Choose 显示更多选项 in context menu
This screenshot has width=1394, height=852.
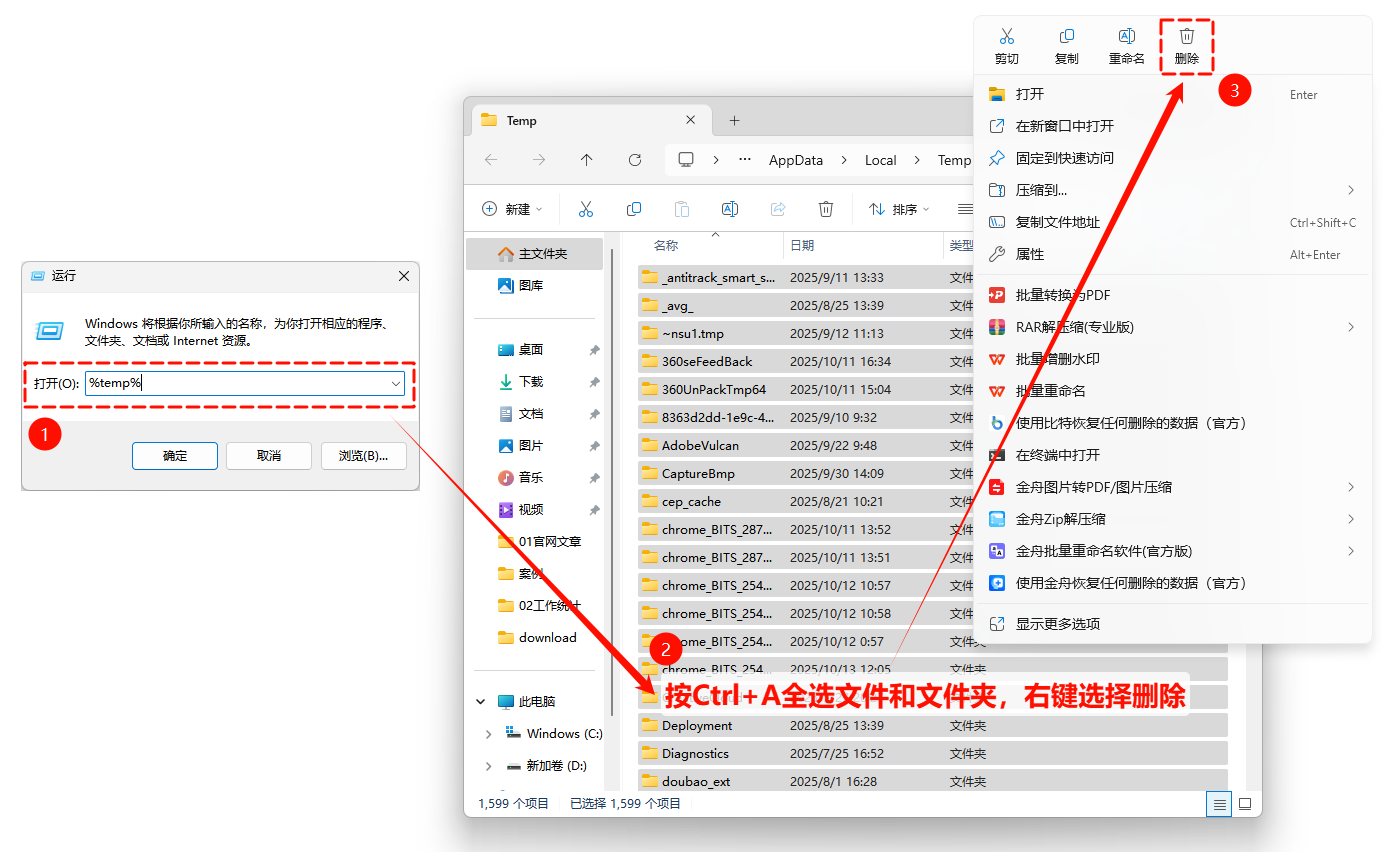(x=1058, y=624)
